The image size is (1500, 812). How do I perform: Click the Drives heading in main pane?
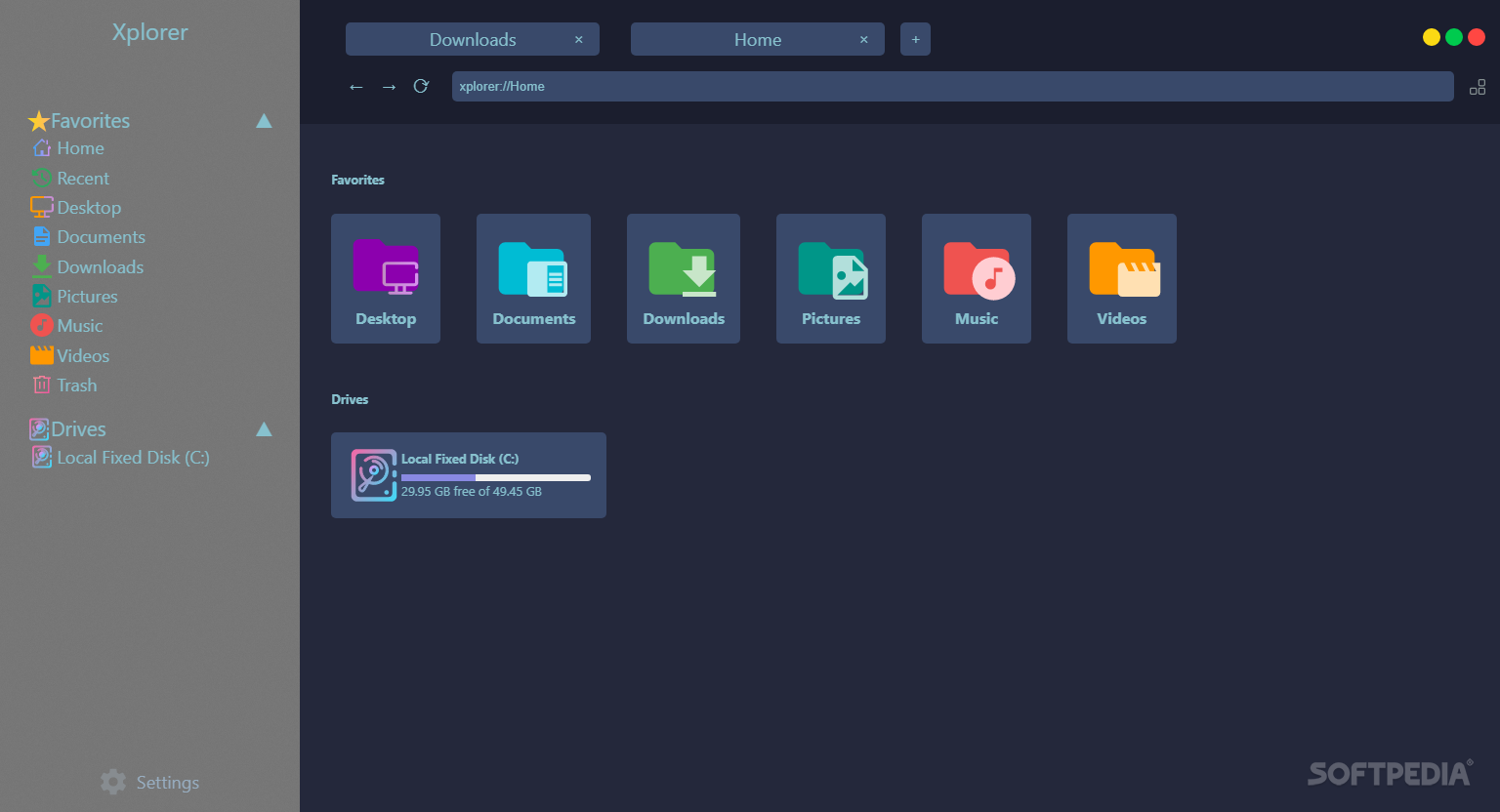[x=350, y=399]
